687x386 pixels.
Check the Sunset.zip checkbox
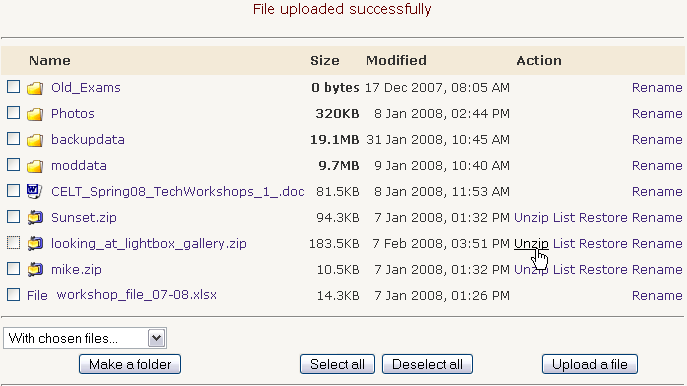coord(14,216)
